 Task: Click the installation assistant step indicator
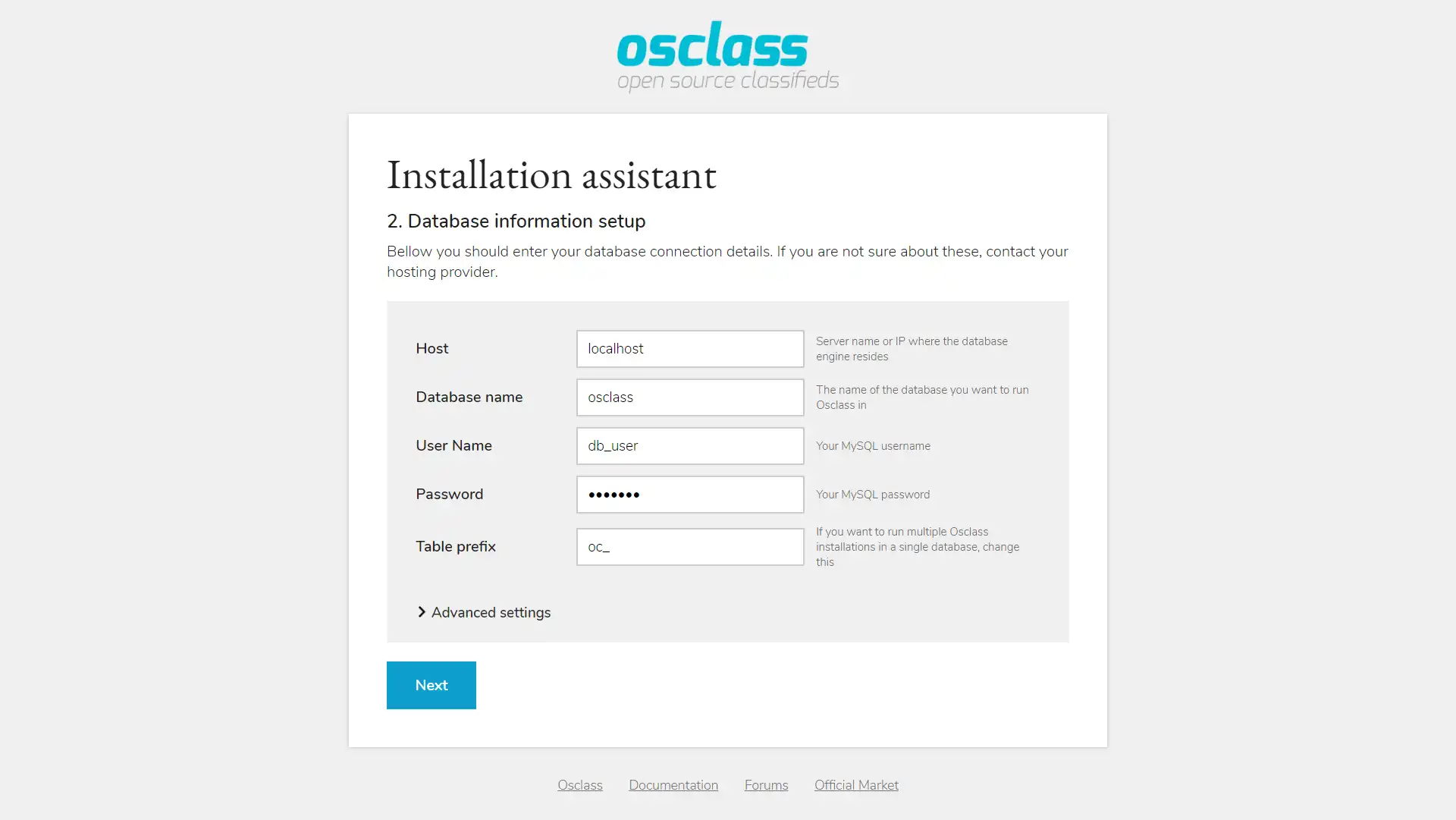coord(516,221)
